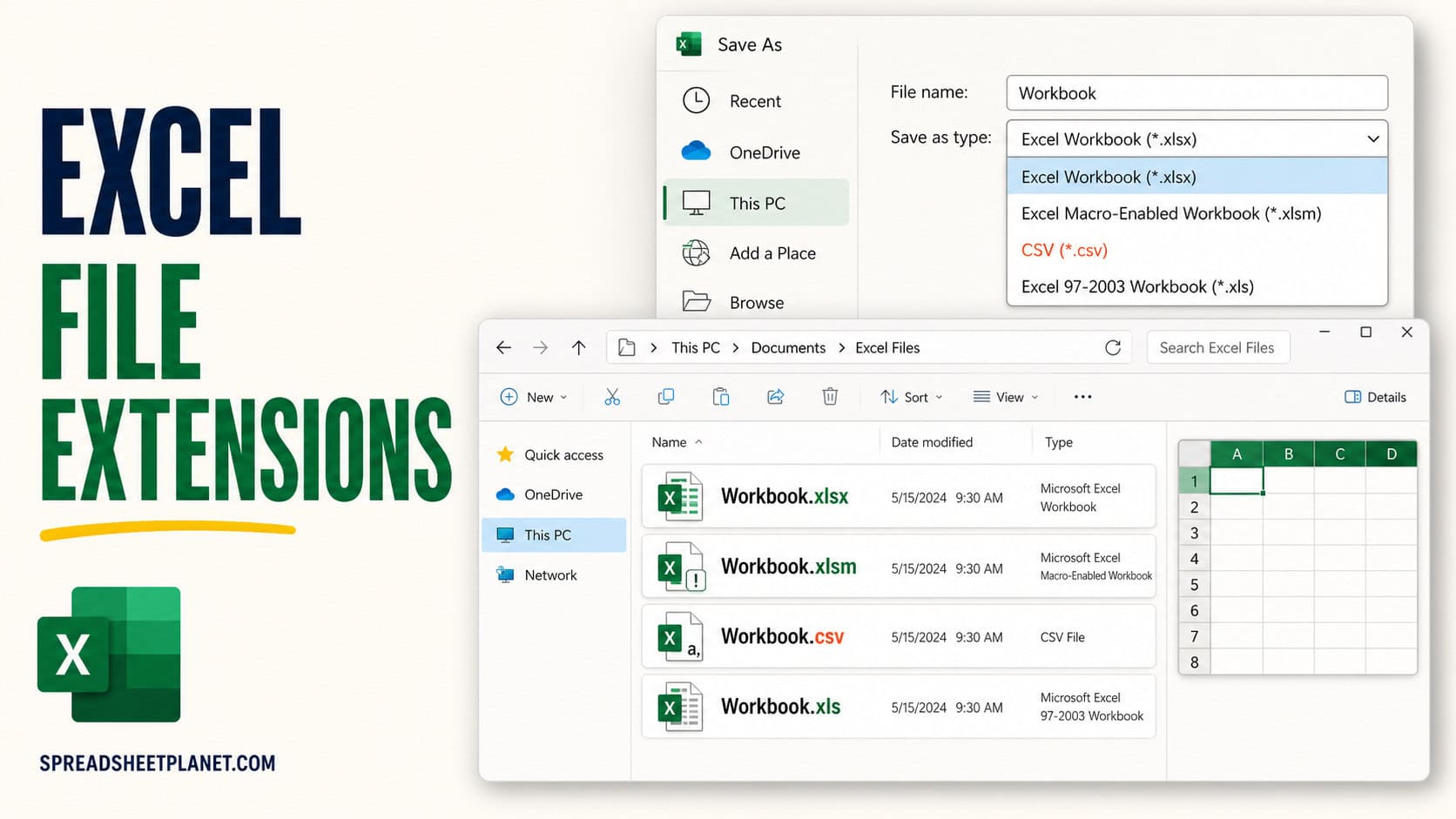Select column D header in the preview
The width and height of the screenshot is (1456, 819).
(x=1392, y=453)
